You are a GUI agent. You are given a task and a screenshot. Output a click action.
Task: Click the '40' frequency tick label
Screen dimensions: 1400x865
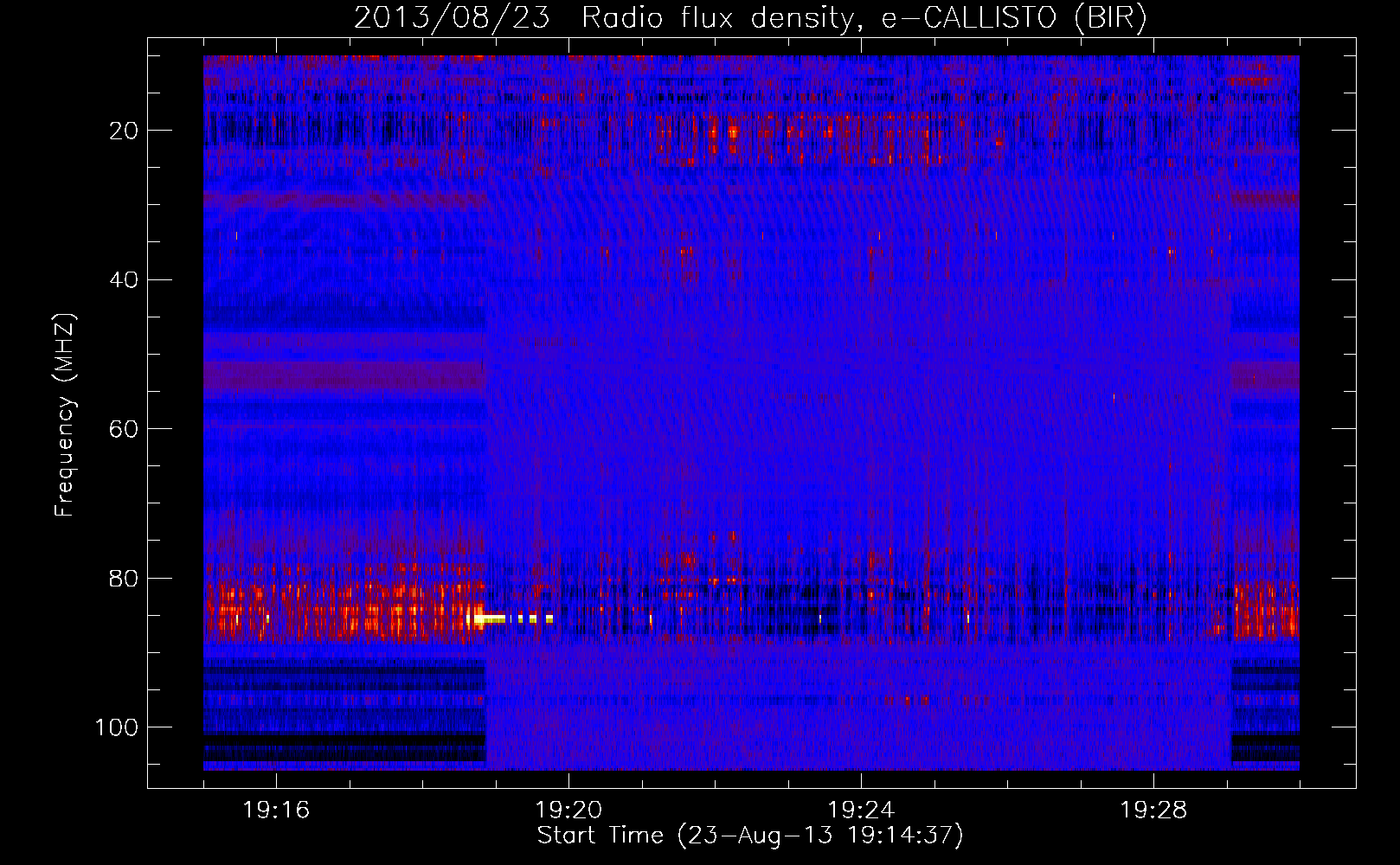124,280
